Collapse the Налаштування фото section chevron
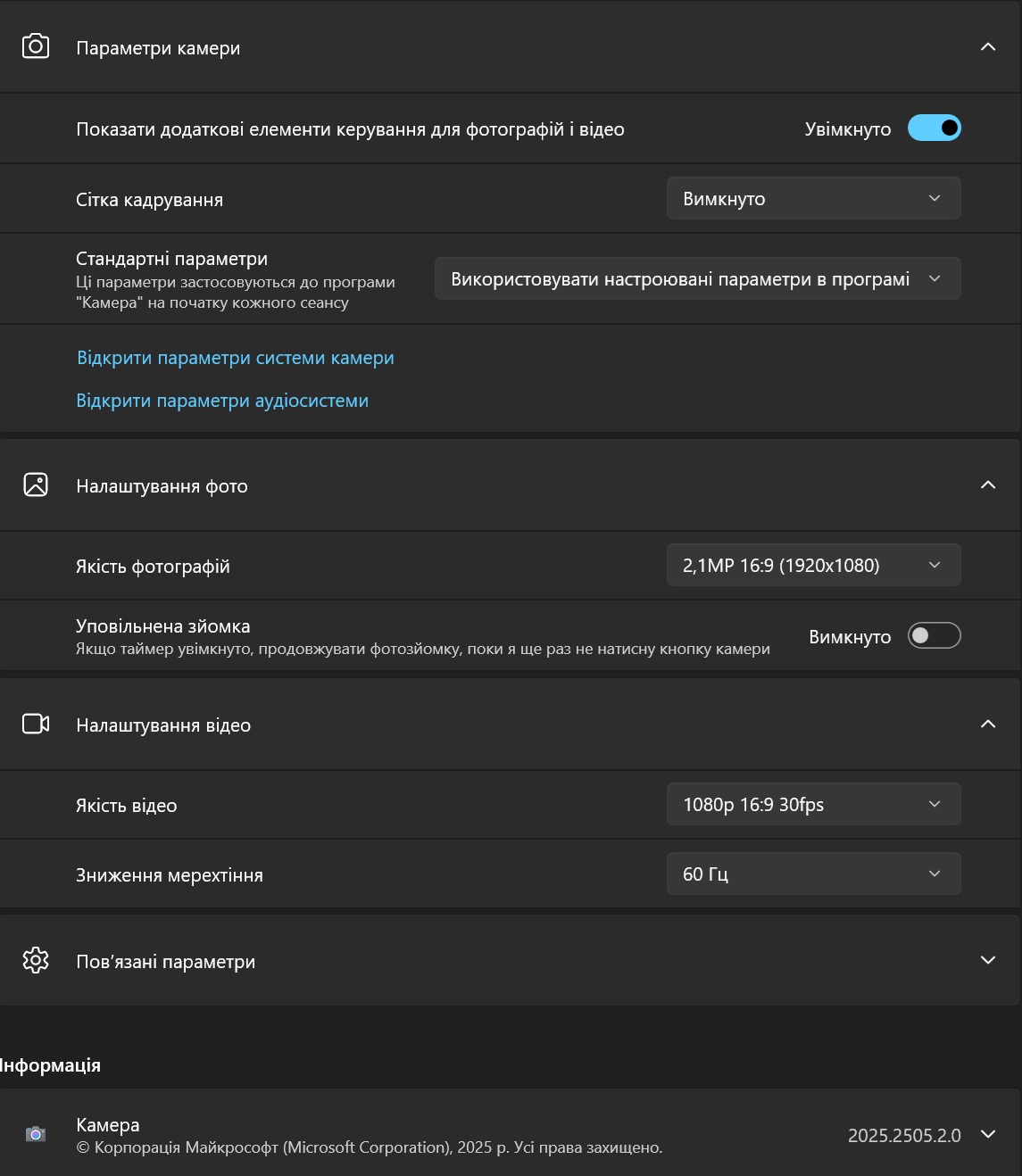The image size is (1022, 1176). tap(988, 484)
